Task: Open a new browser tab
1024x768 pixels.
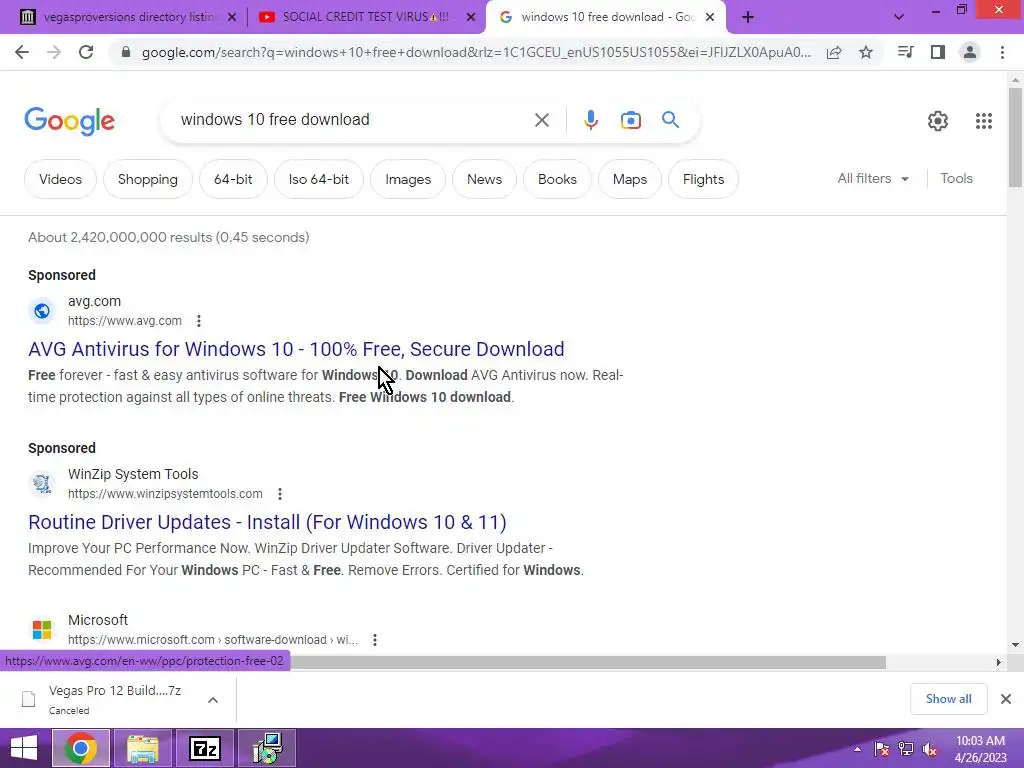Action: point(748,17)
